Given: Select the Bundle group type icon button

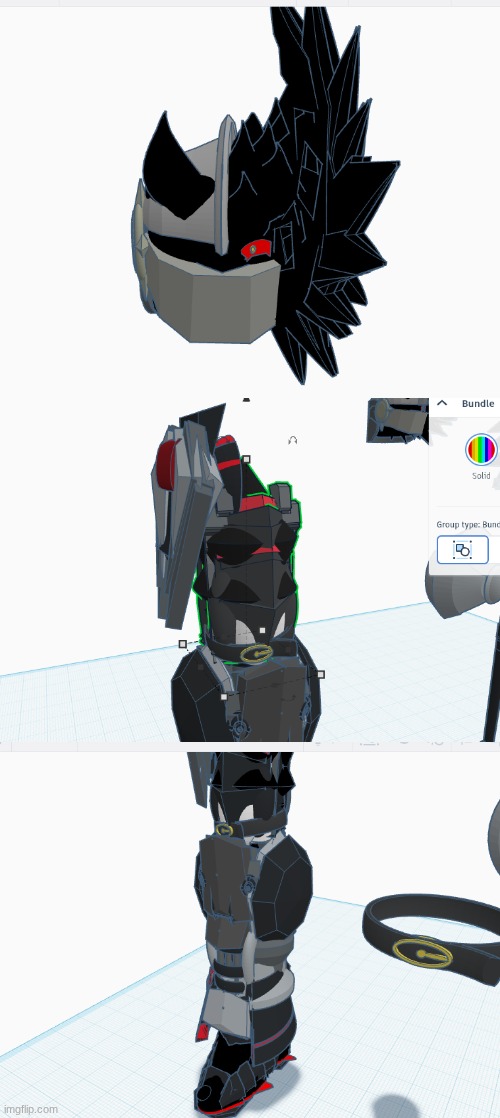Looking at the screenshot, I should pos(463,550).
